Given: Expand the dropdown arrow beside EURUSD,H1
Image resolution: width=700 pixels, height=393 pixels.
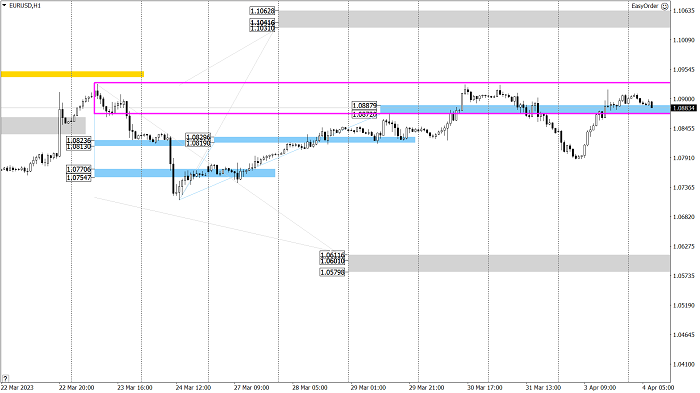Looking at the screenshot, I should click(4, 6).
